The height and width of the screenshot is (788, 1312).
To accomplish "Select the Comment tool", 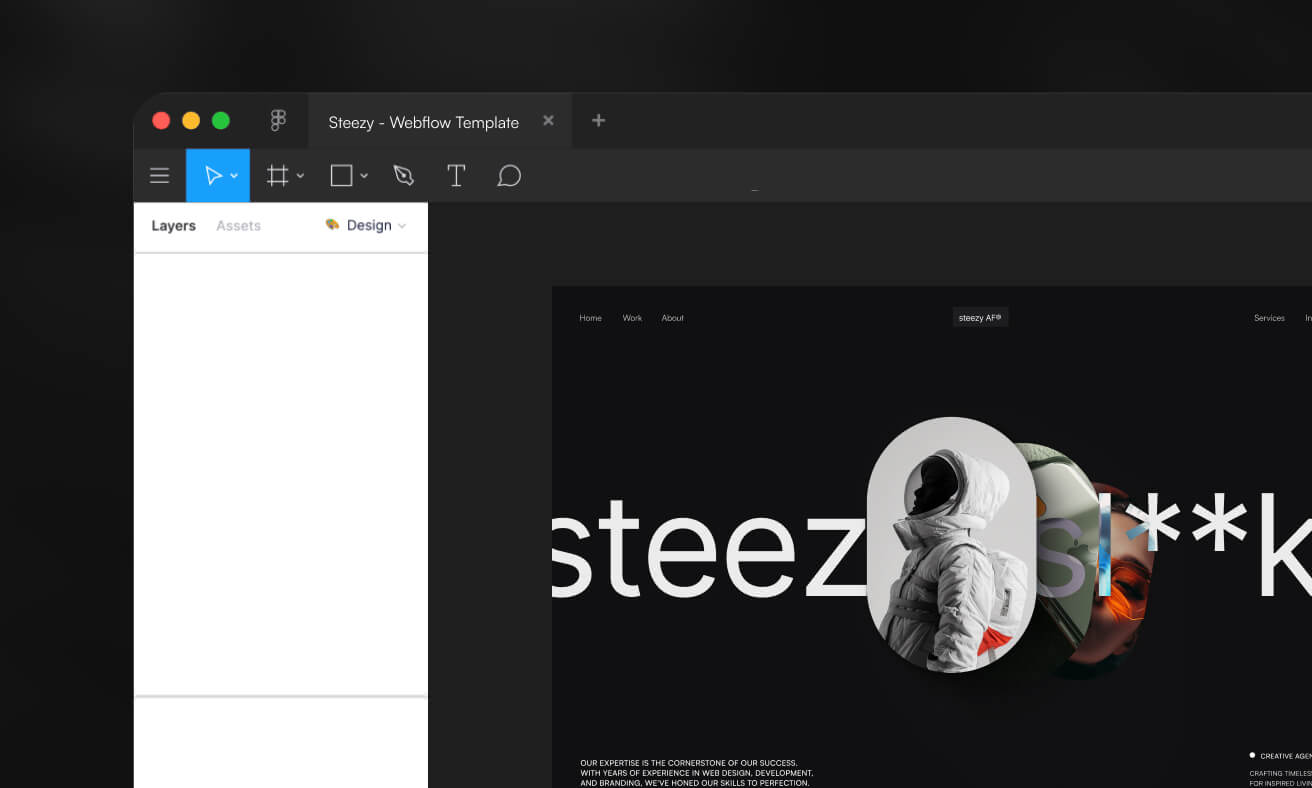I will (x=509, y=176).
